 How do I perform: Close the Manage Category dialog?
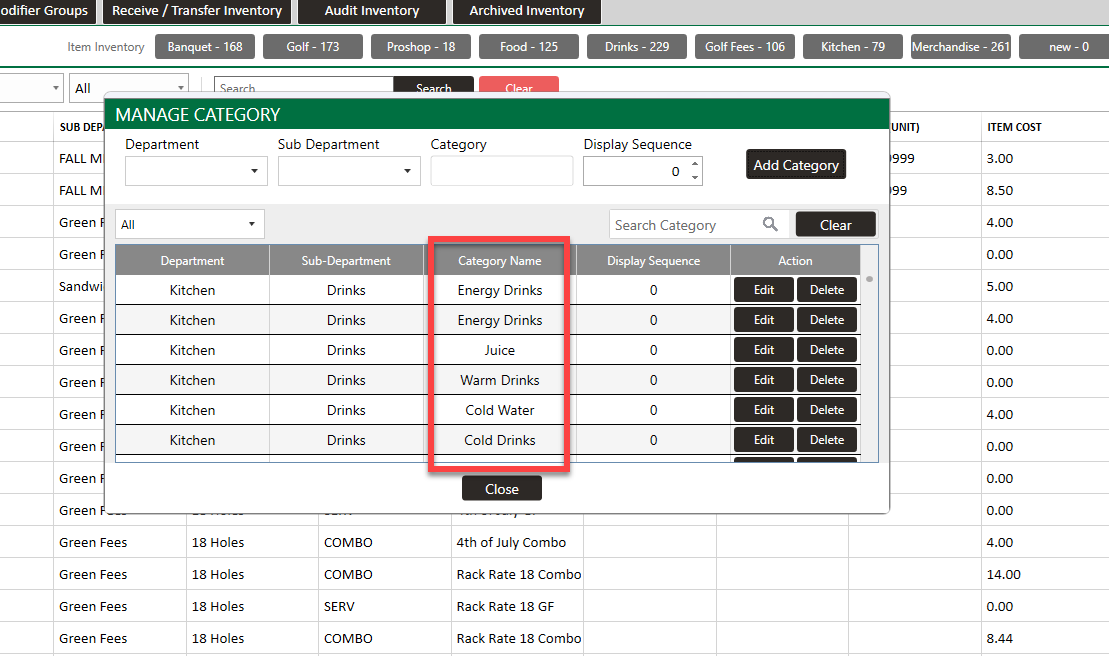[x=501, y=489]
